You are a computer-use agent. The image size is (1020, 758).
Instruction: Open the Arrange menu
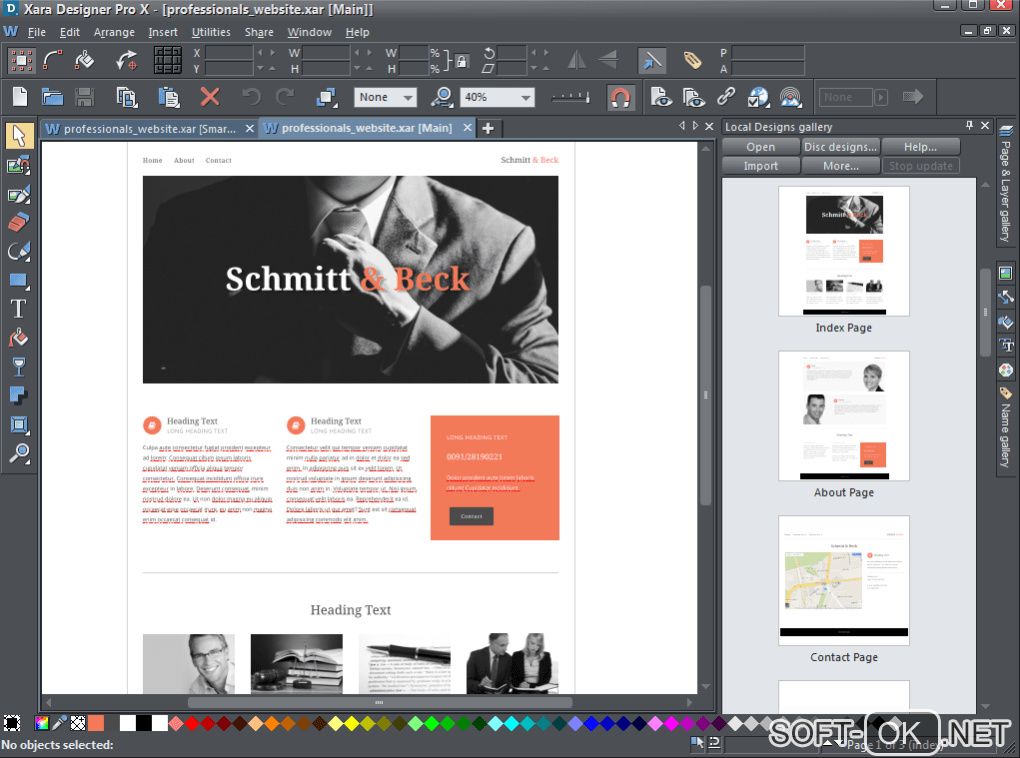[x=114, y=32]
